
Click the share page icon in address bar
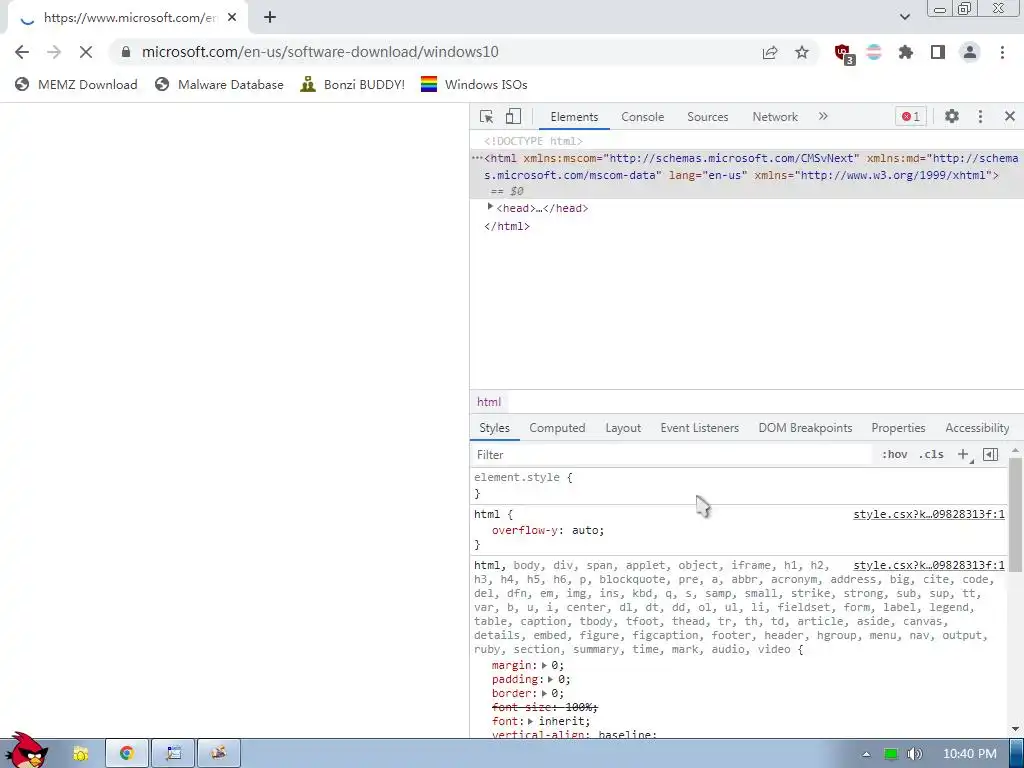[x=770, y=52]
